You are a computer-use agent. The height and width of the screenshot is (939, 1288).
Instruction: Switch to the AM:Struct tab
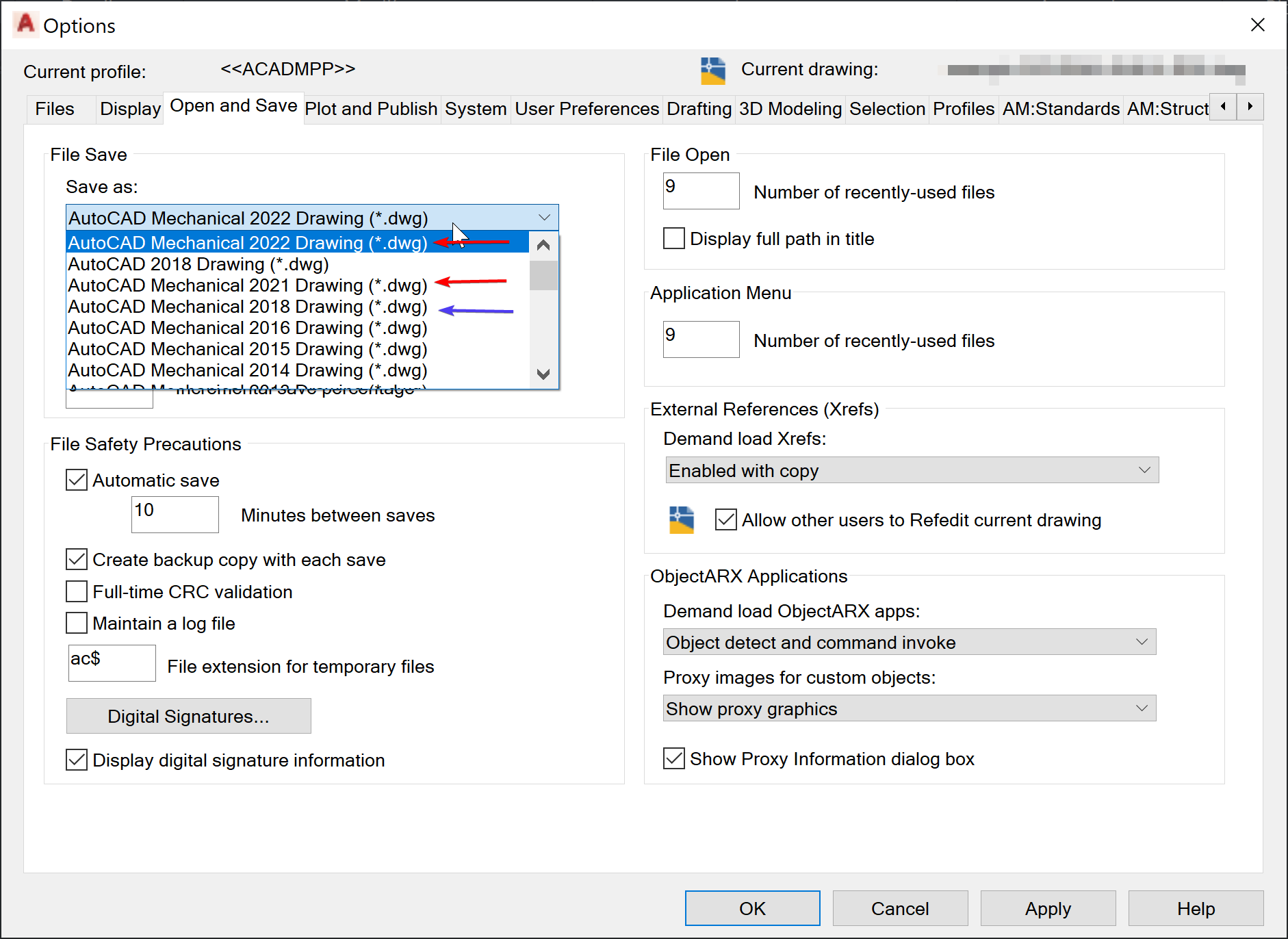click(x=1168, y=109)
